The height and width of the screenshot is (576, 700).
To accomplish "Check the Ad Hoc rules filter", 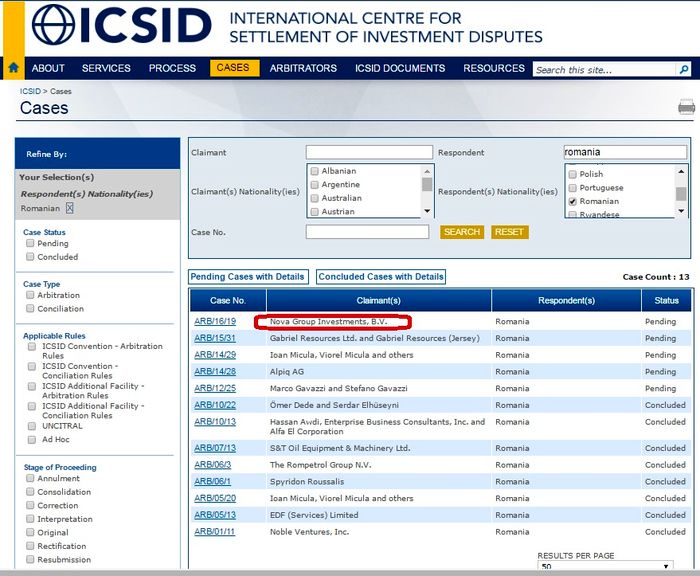I will [x=32, y=439].
